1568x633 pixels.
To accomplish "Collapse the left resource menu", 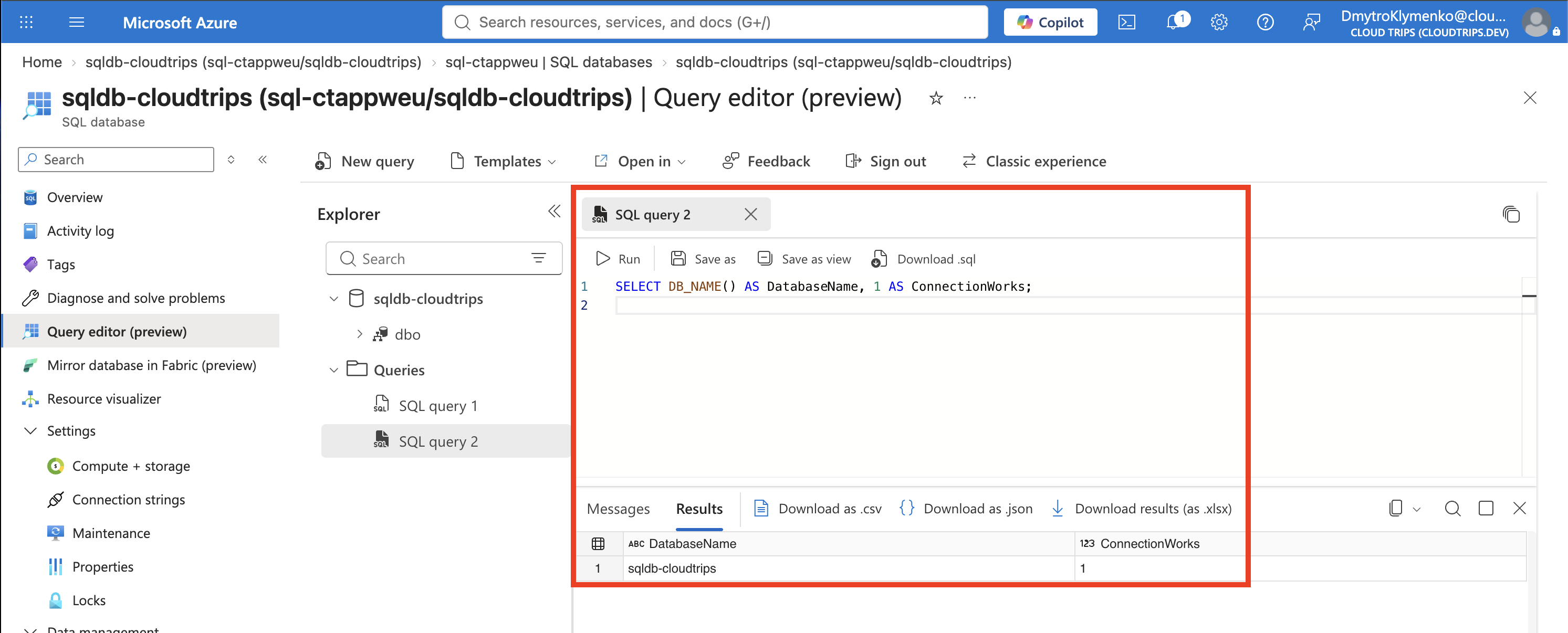I will pyautogui.click(x=263, y=160).
